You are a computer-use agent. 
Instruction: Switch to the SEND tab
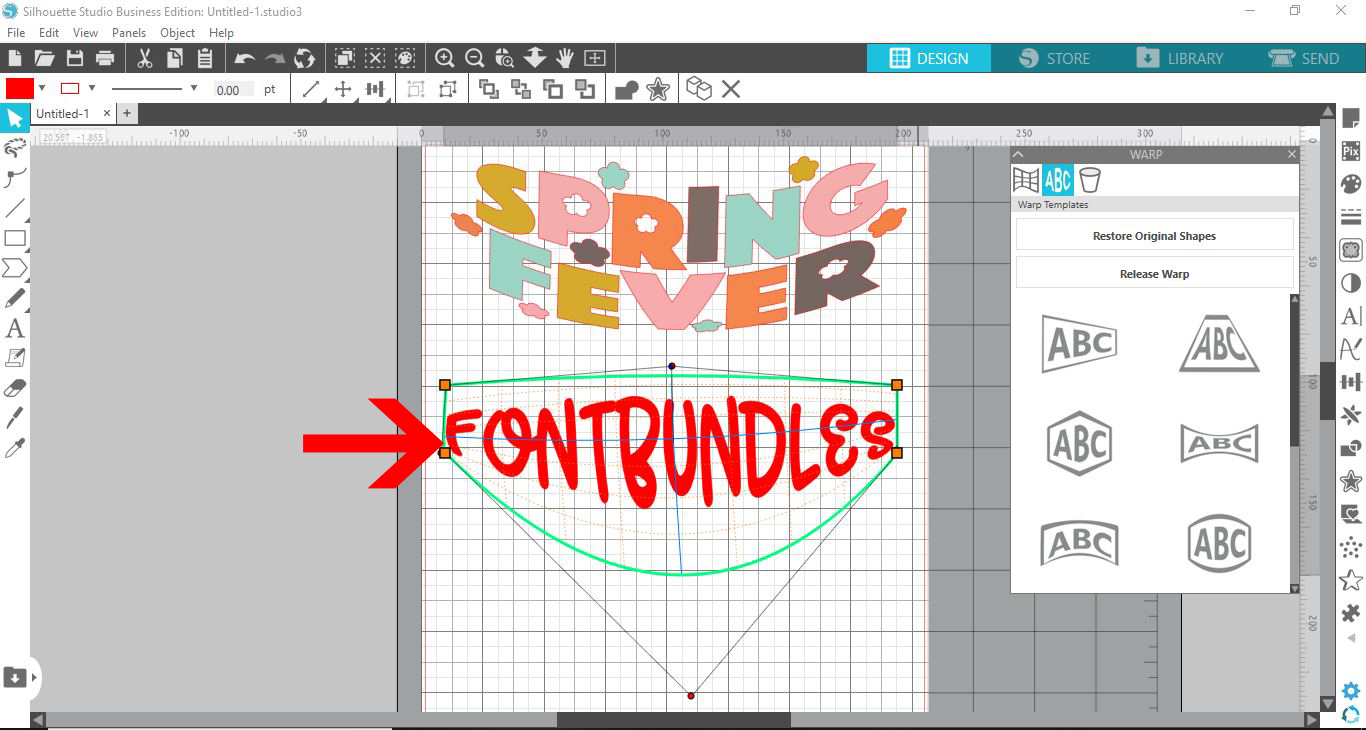point(1303,58)
